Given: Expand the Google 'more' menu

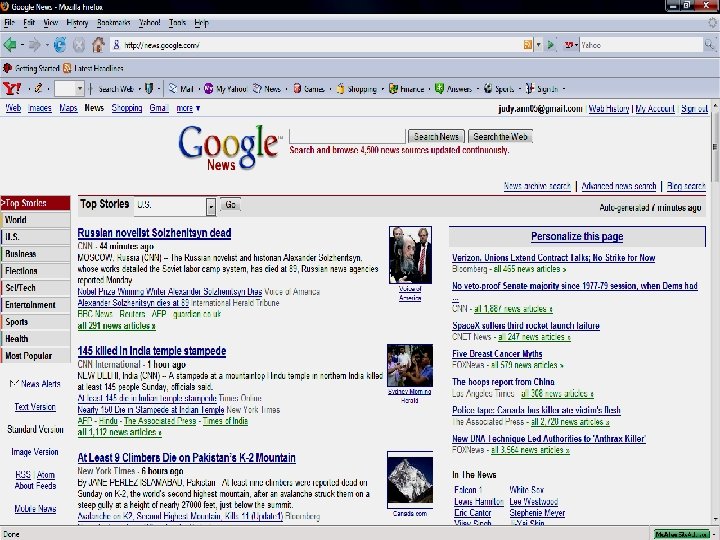Looking at the screenshot, I should pos(188,108).
